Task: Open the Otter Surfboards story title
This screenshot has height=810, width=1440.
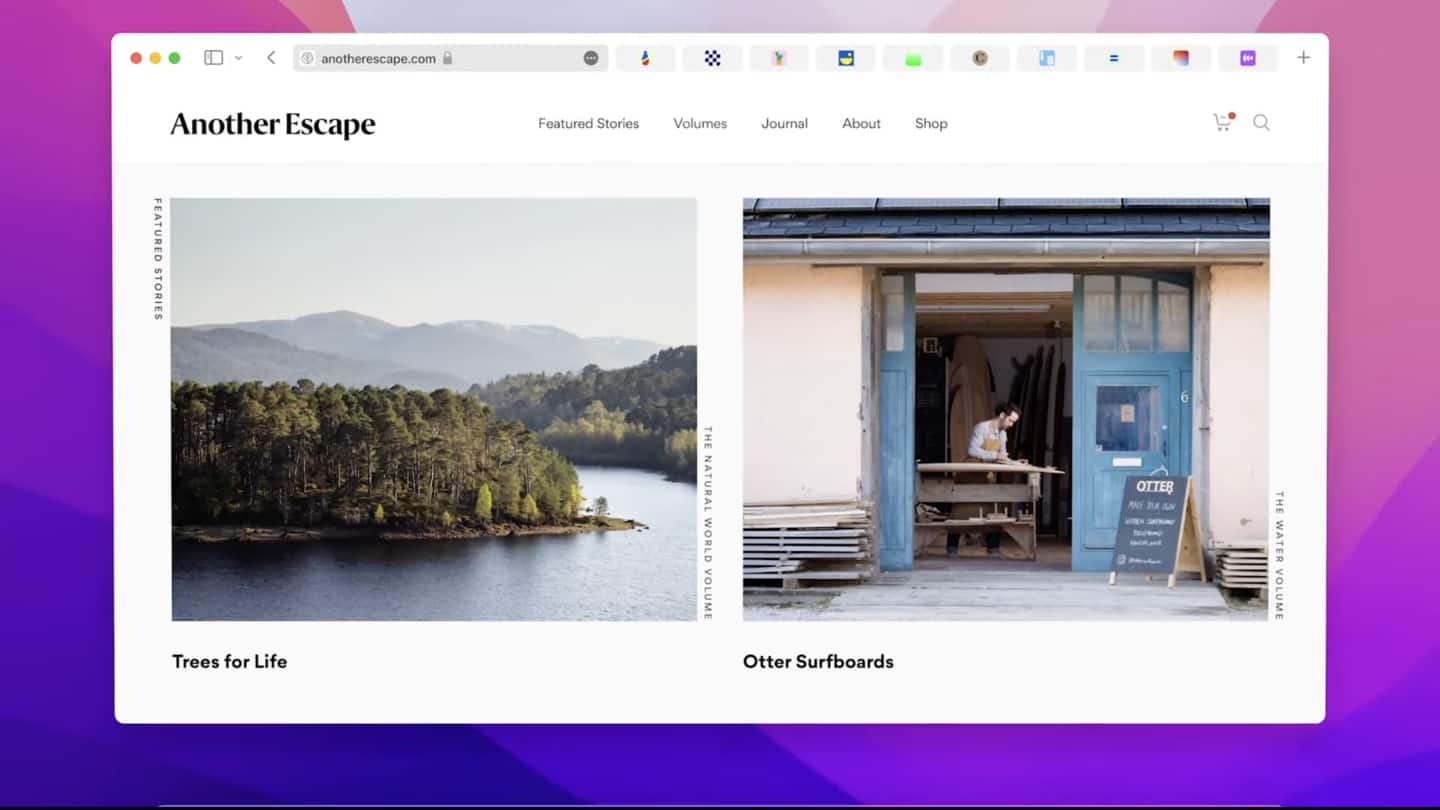Action: click(818, 661)
